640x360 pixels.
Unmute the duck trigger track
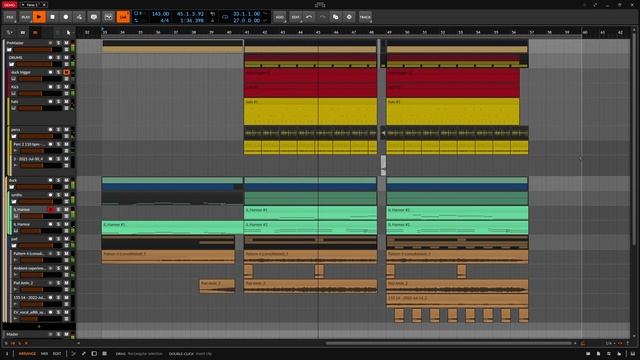pyautogui.click(x=66, y=72)
